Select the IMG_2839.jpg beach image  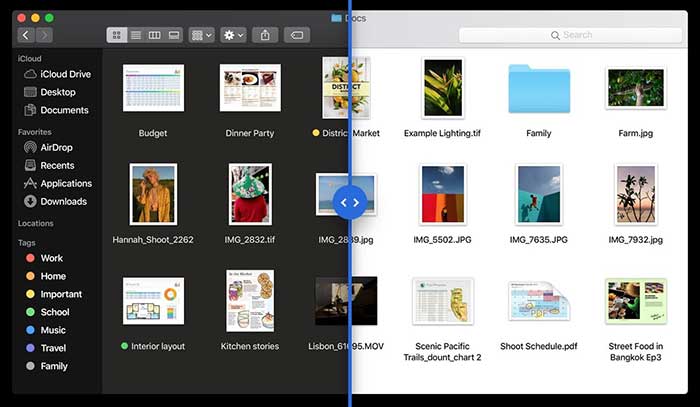tap(346, 194)
